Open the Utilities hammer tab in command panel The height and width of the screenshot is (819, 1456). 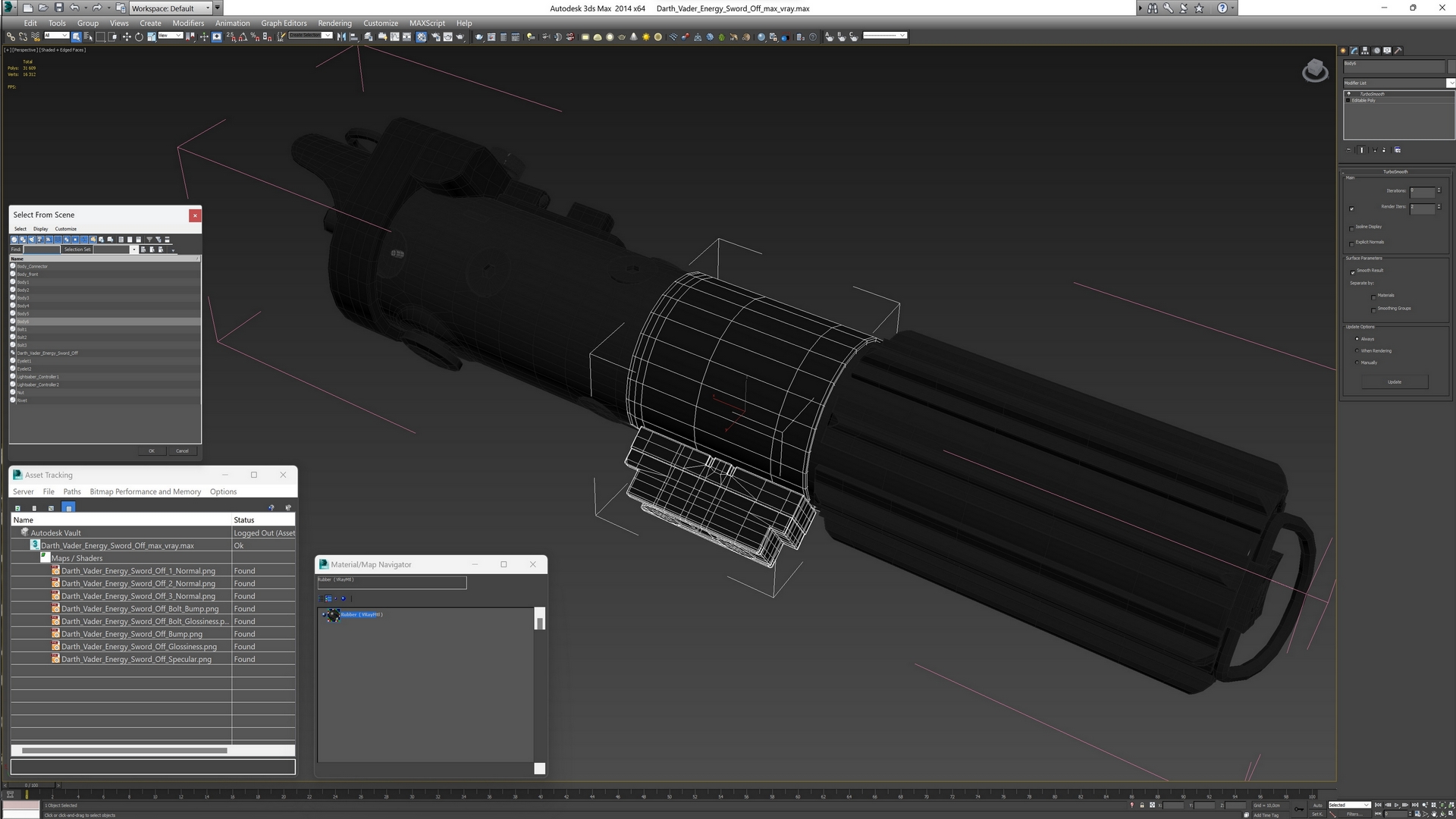(1398, 51)
